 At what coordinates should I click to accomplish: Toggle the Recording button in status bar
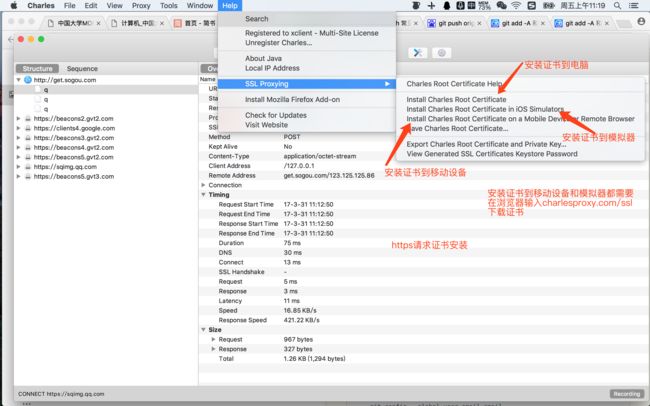click(627, 394)
